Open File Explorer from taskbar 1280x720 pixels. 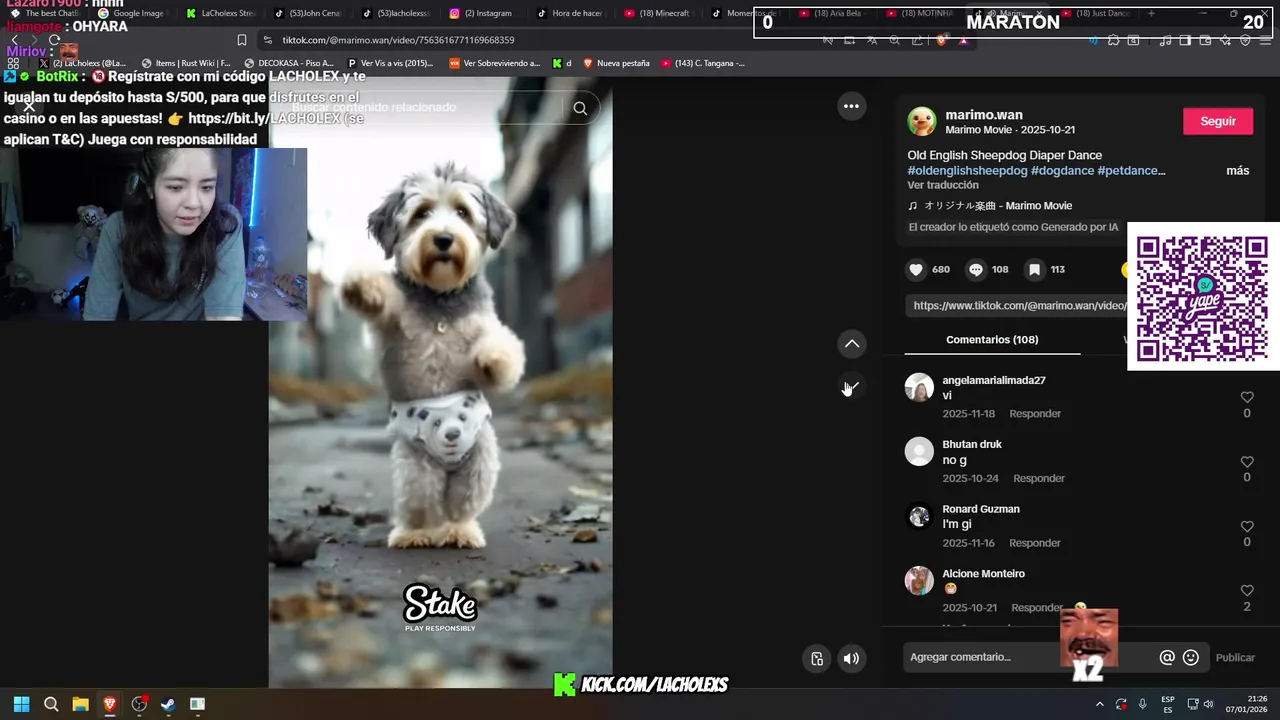coord(80,704)
